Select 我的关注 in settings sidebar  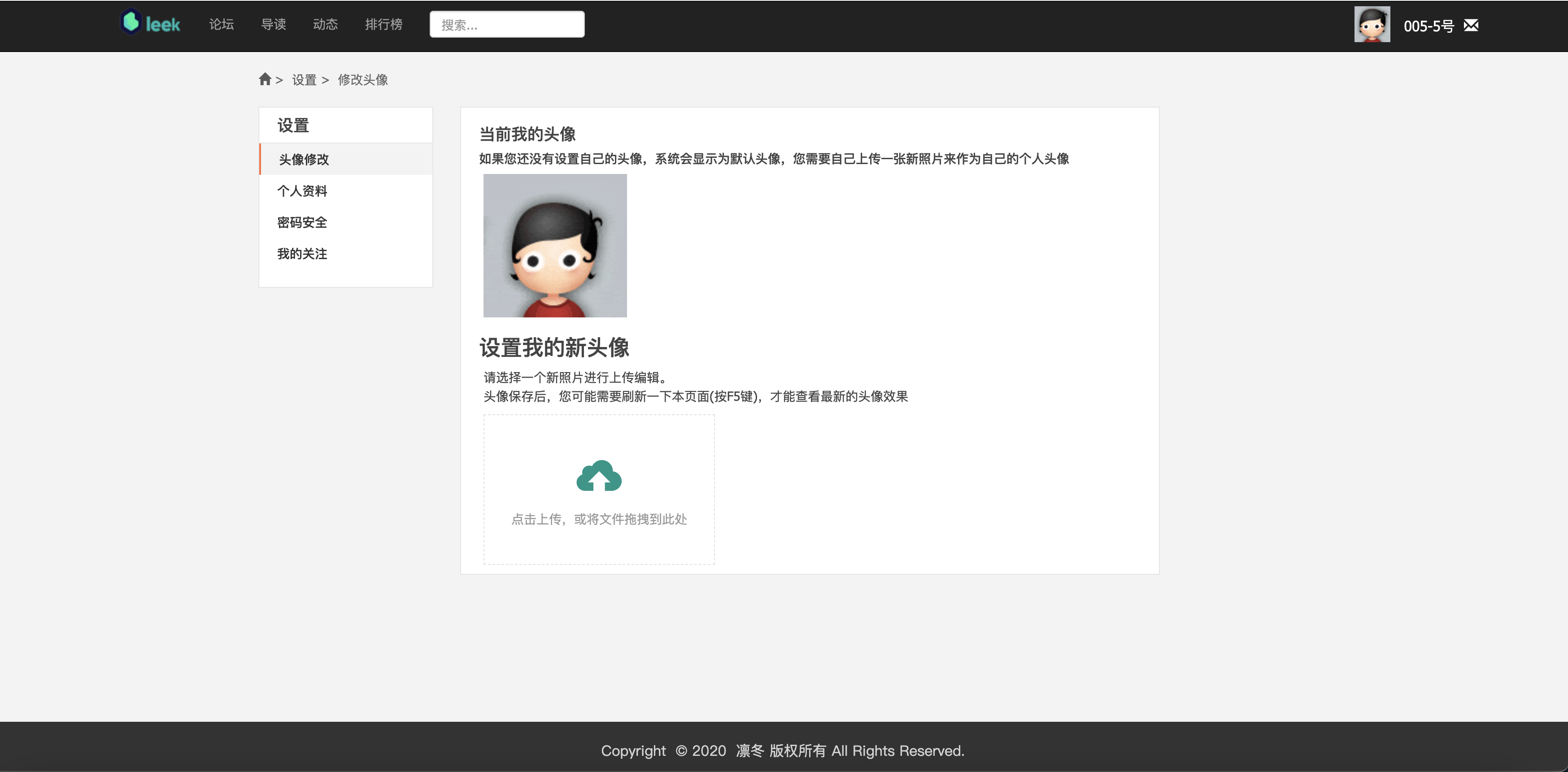click(346, 254)
